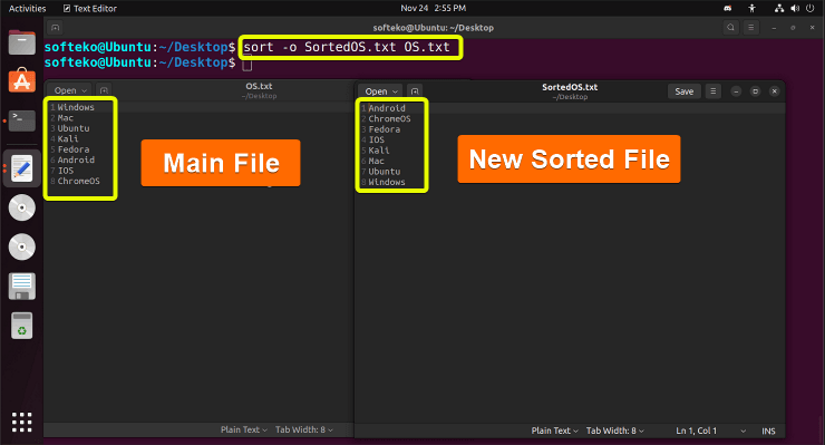Click new document icon in SortedOS.txt window

pyautogui.click(x=415, y=92)
